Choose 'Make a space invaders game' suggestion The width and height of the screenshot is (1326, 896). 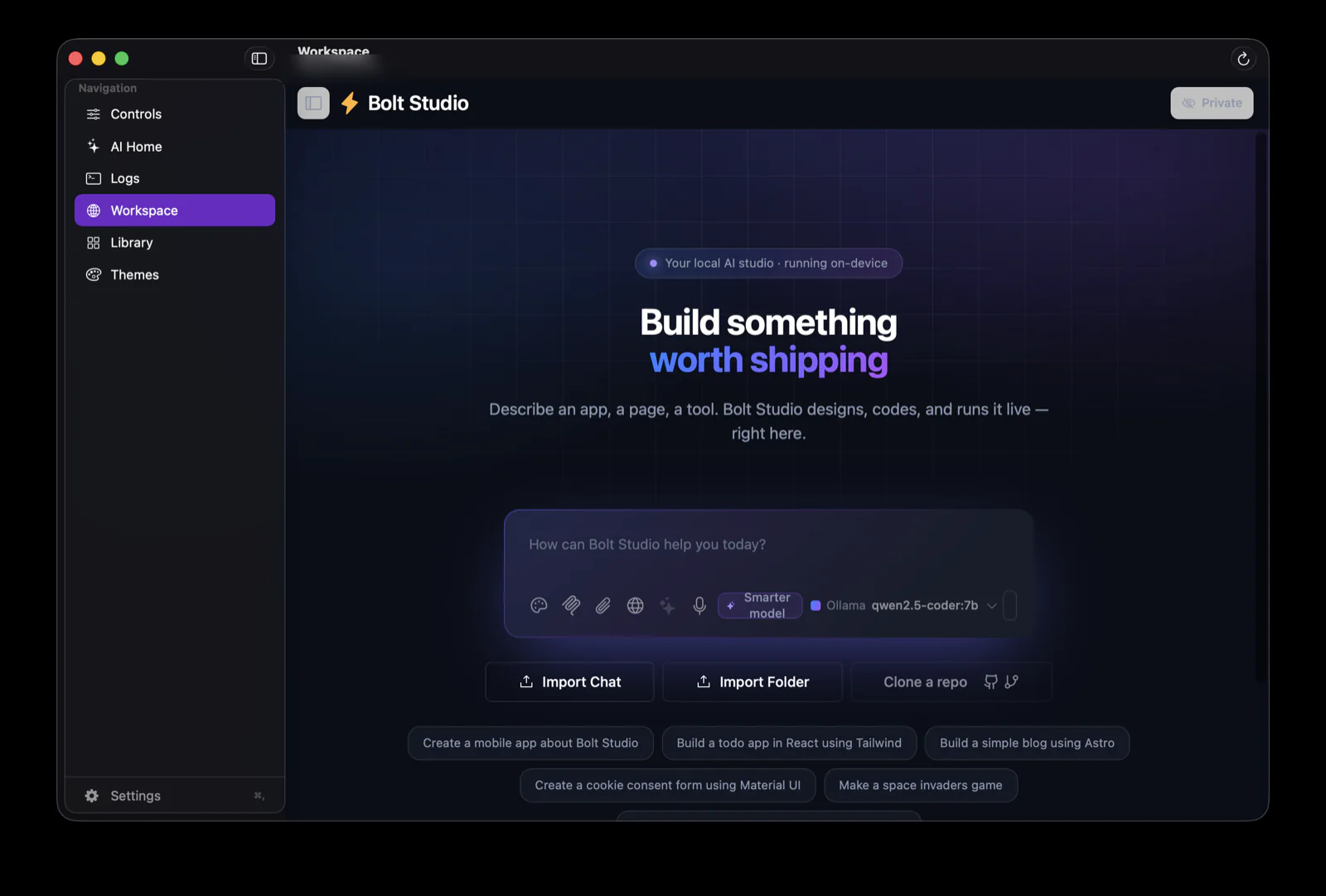click(x=921, y=786)
